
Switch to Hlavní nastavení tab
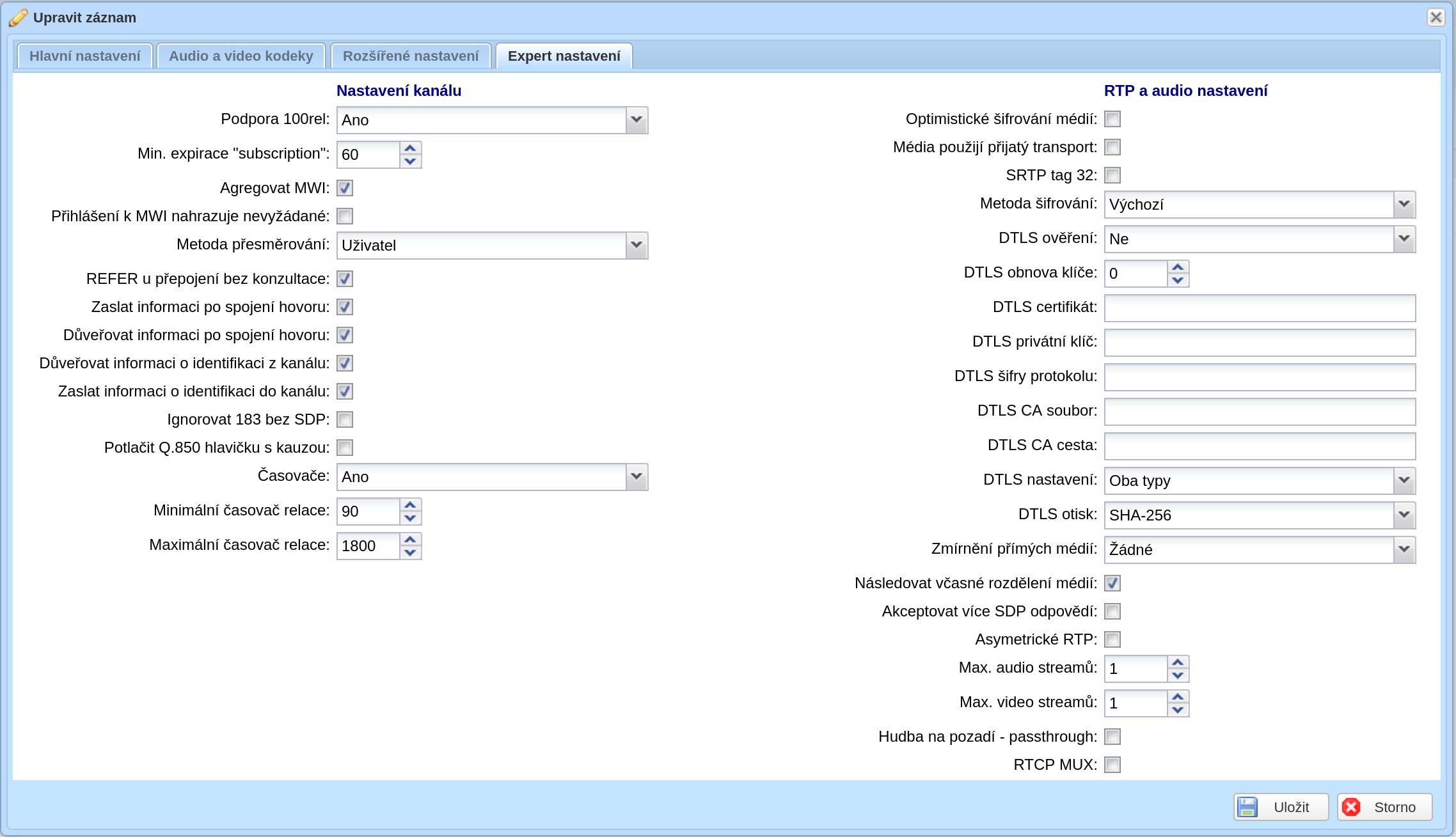pos(85,56)
